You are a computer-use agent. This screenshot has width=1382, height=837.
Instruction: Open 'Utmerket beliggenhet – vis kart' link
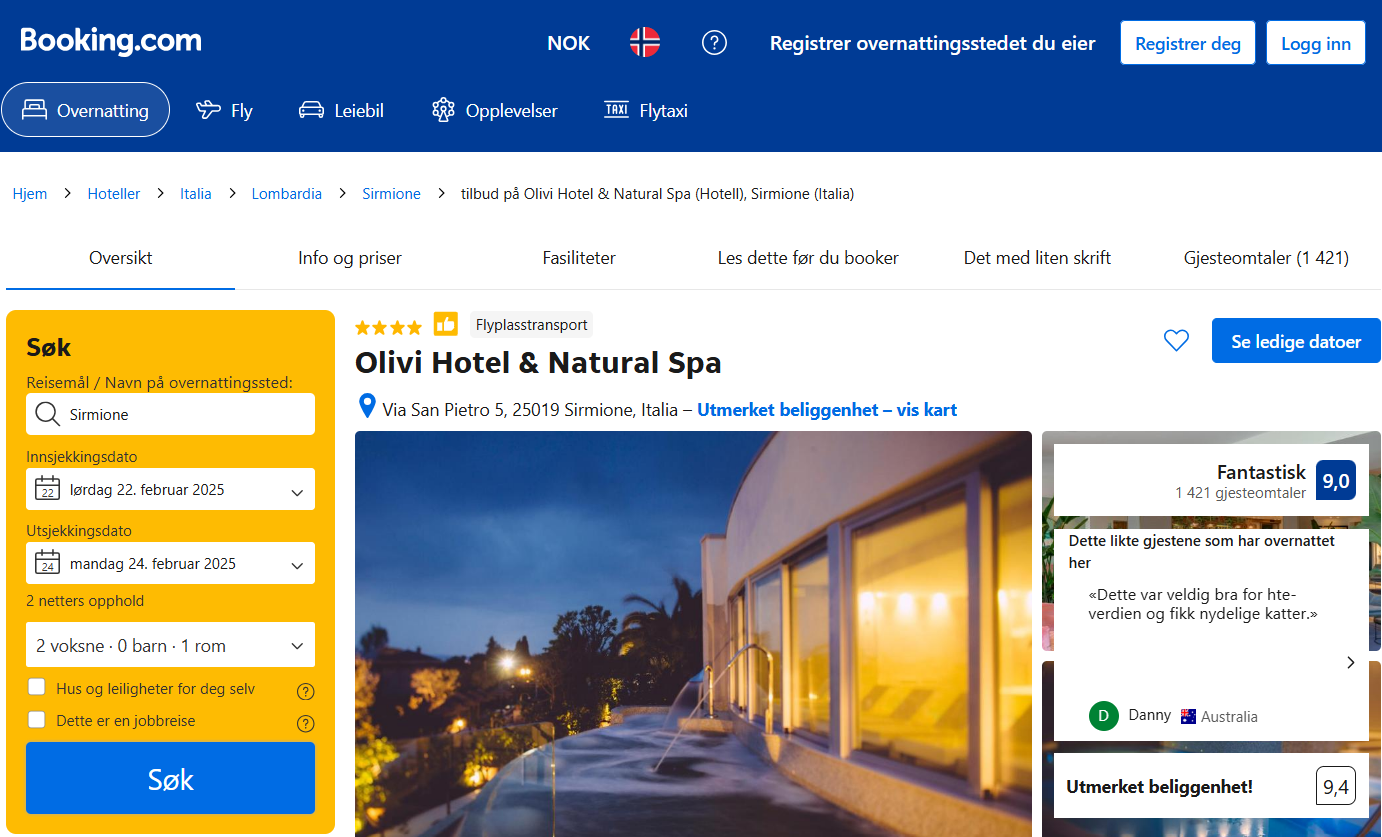click(826, 410)
